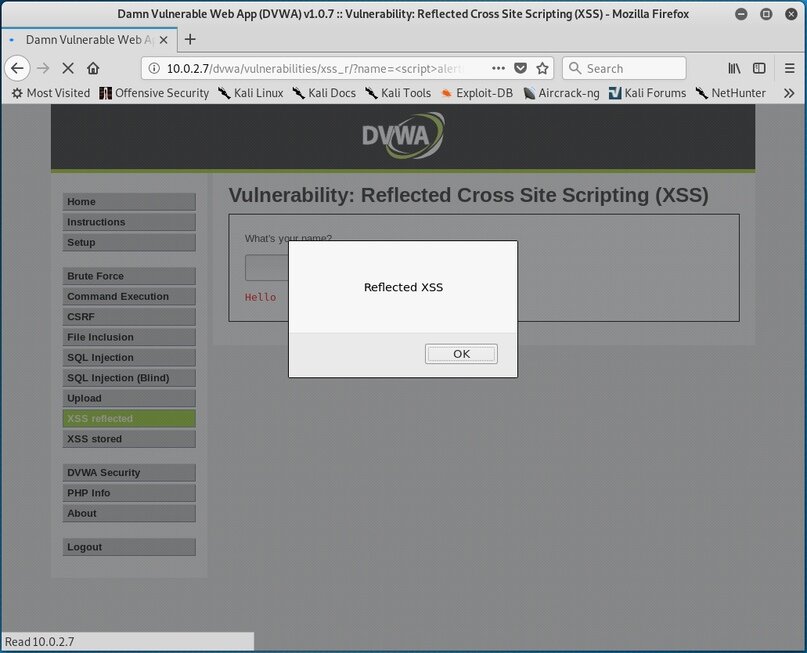Open Offensive Security bookmark
This screenshot has width=807, height=653.
coord(154,93)
